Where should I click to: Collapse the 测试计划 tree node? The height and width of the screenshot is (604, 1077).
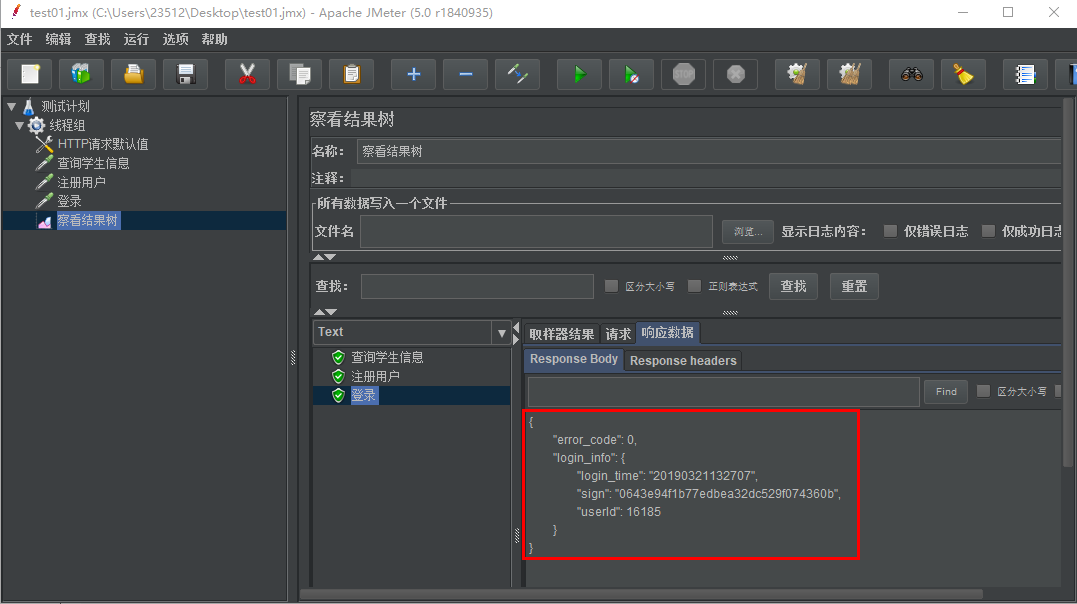click(12, 107)
